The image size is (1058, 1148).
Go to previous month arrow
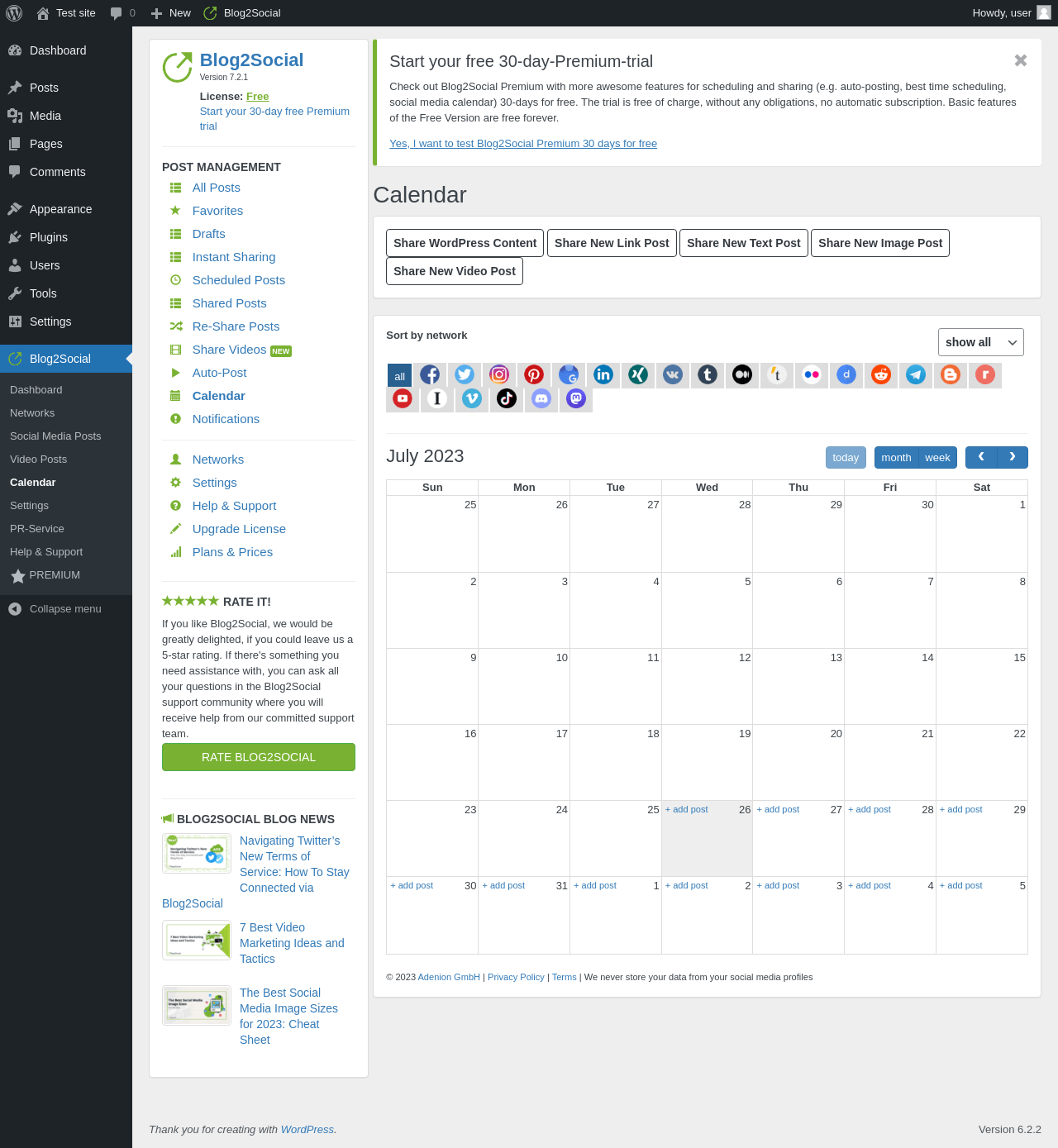pyautogui.click(x=981, y=457)
